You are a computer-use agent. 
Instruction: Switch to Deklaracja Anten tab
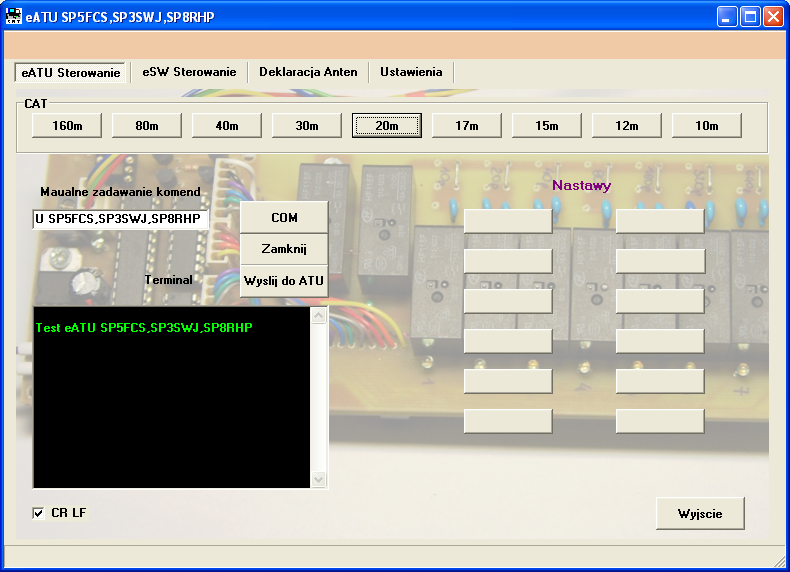[x=308, y=72]
